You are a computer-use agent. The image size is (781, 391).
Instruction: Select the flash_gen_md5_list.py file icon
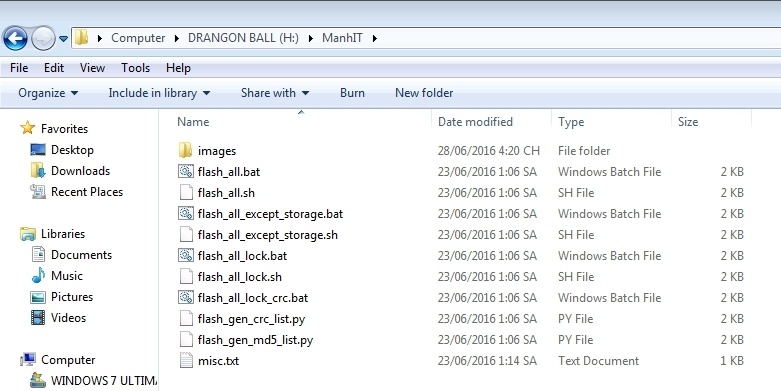coord(186,339)
